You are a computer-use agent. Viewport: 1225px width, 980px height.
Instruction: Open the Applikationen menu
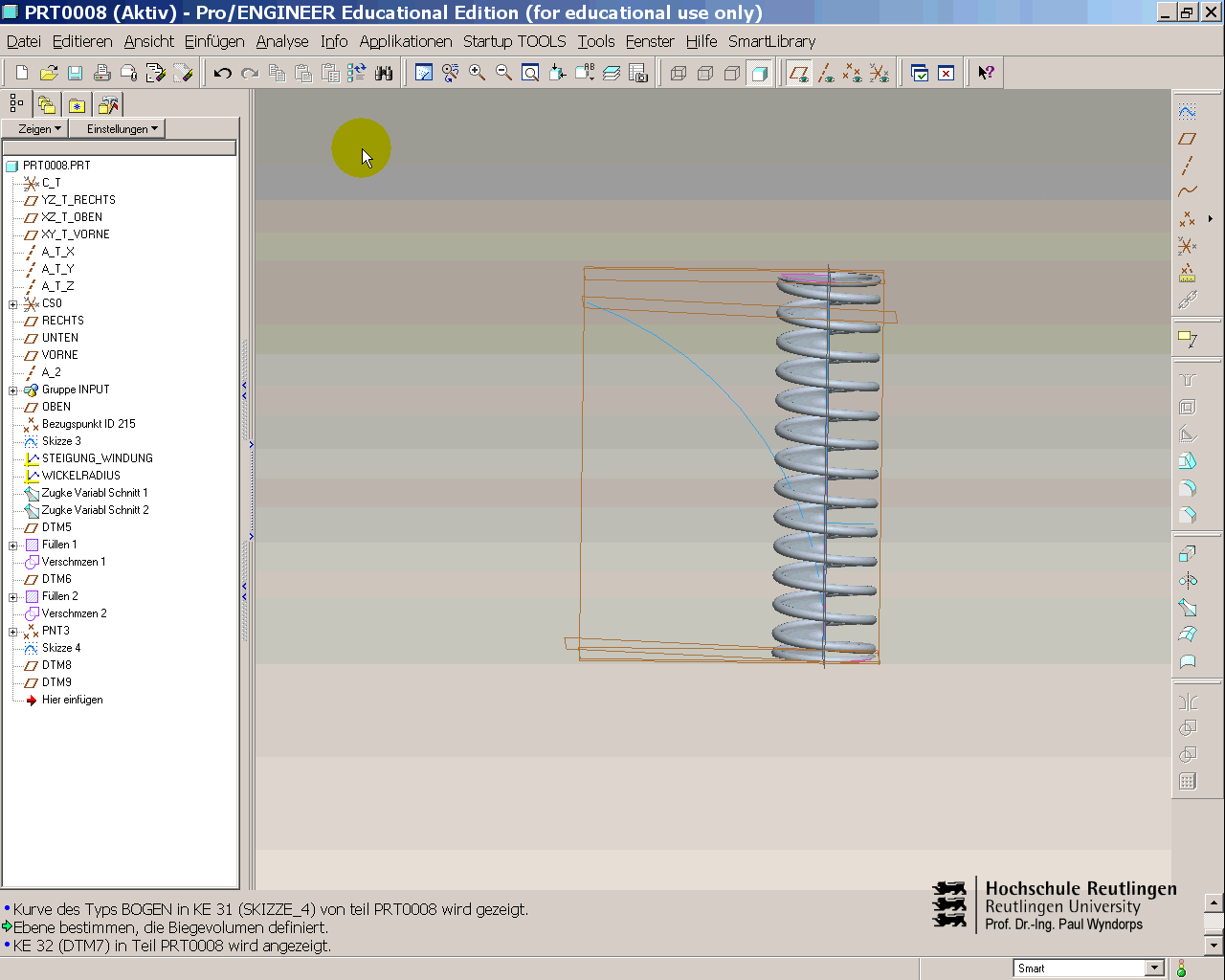tap(406, 41)
